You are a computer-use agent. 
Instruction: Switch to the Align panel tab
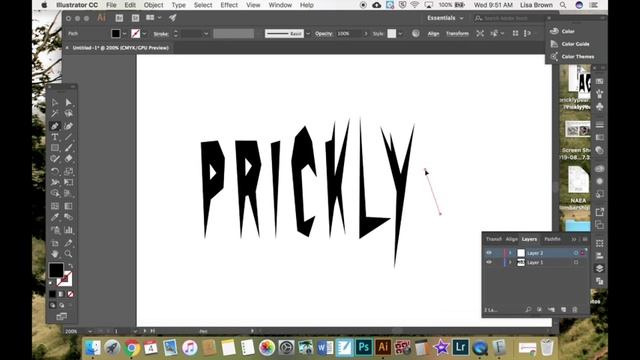511,239
